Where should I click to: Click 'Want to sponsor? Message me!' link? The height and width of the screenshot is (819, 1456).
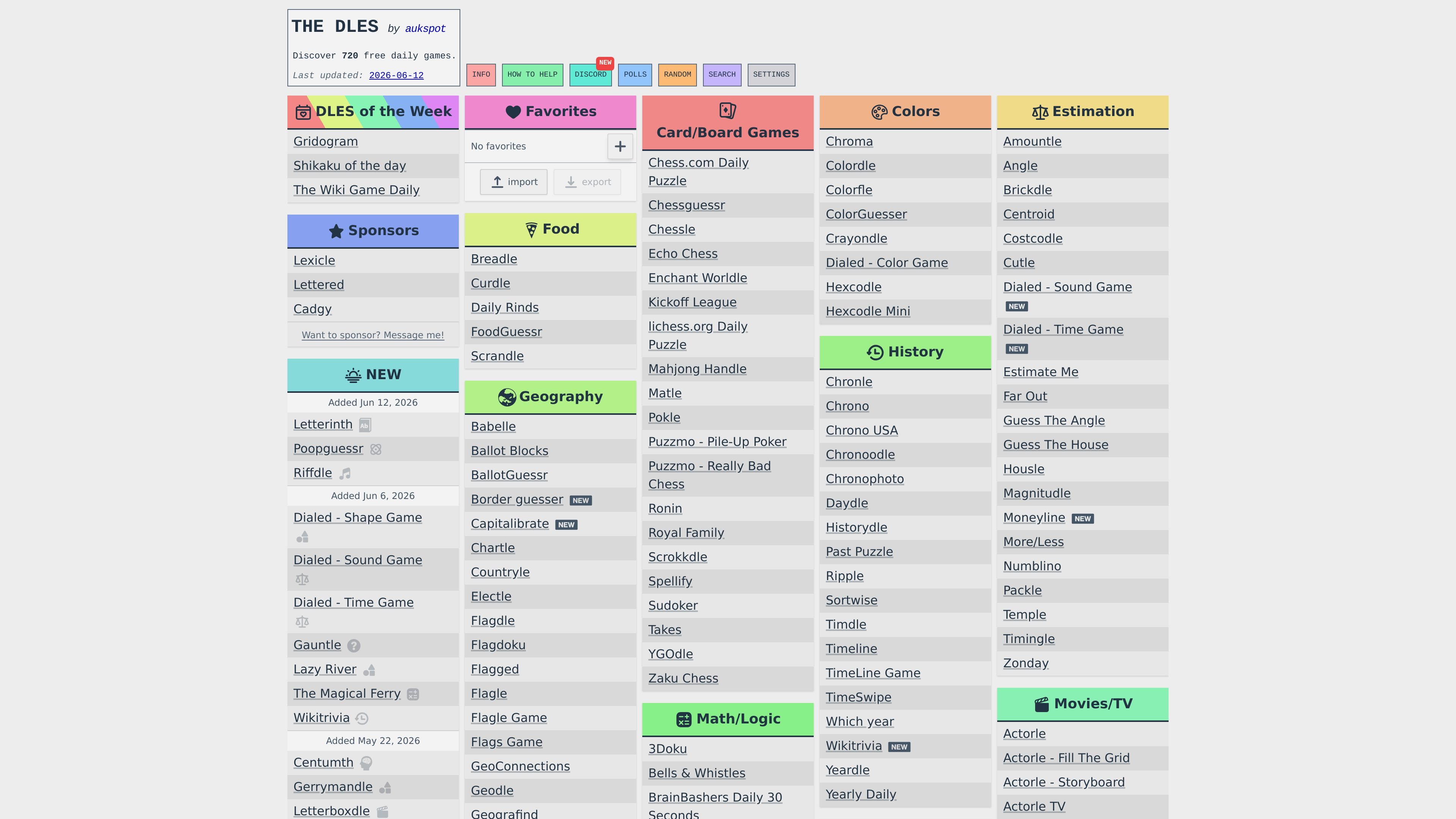tap(372, 335)
